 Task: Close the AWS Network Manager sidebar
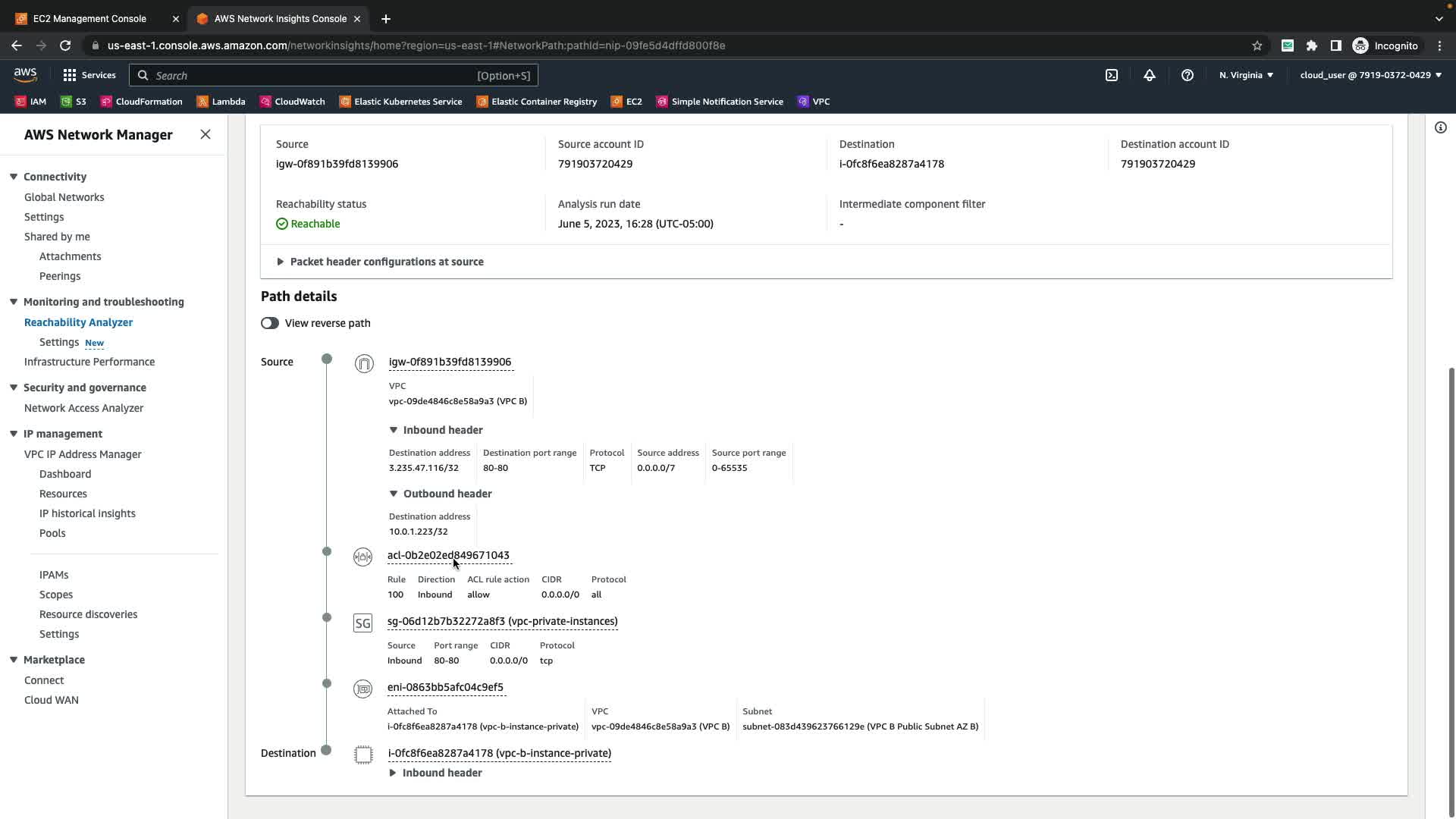coord(206,134)
